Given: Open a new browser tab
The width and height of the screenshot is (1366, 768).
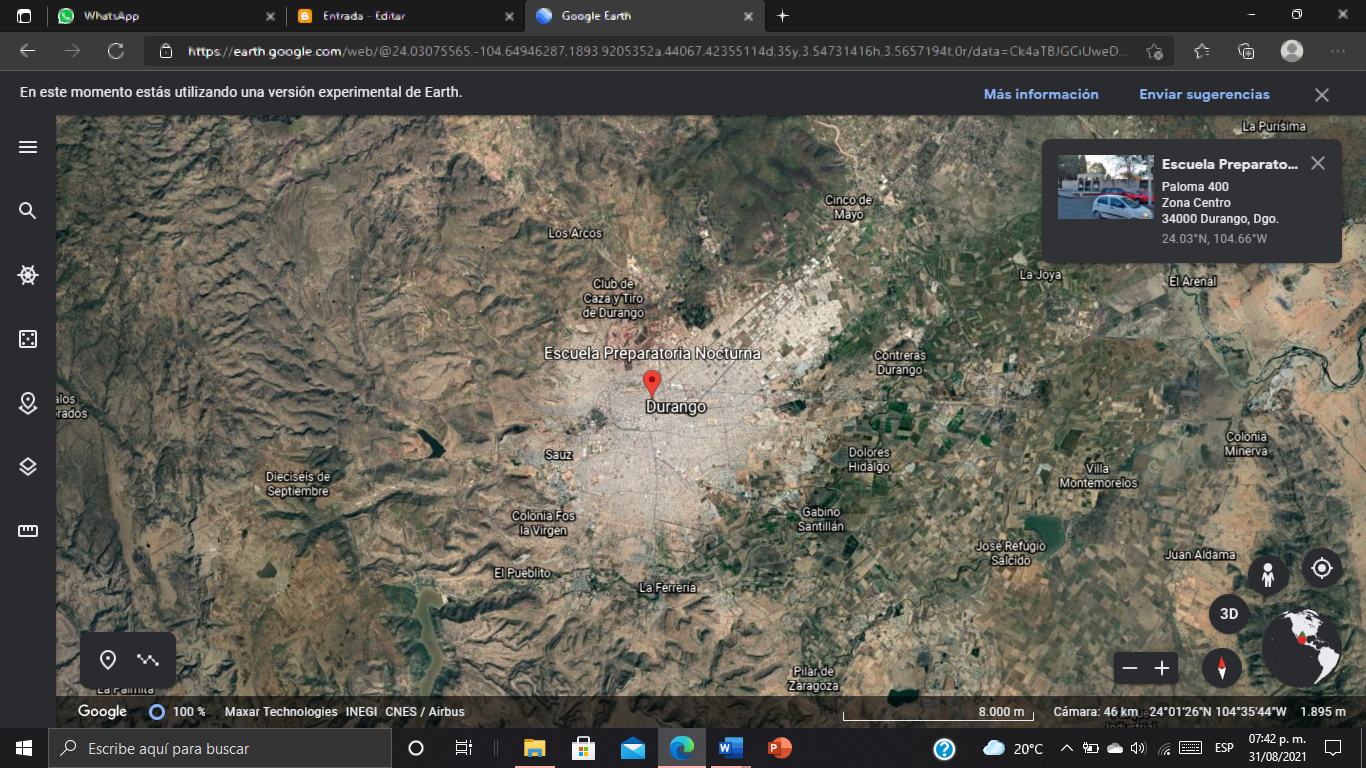Looking at the screenshot, I should [x=782, y=16].
